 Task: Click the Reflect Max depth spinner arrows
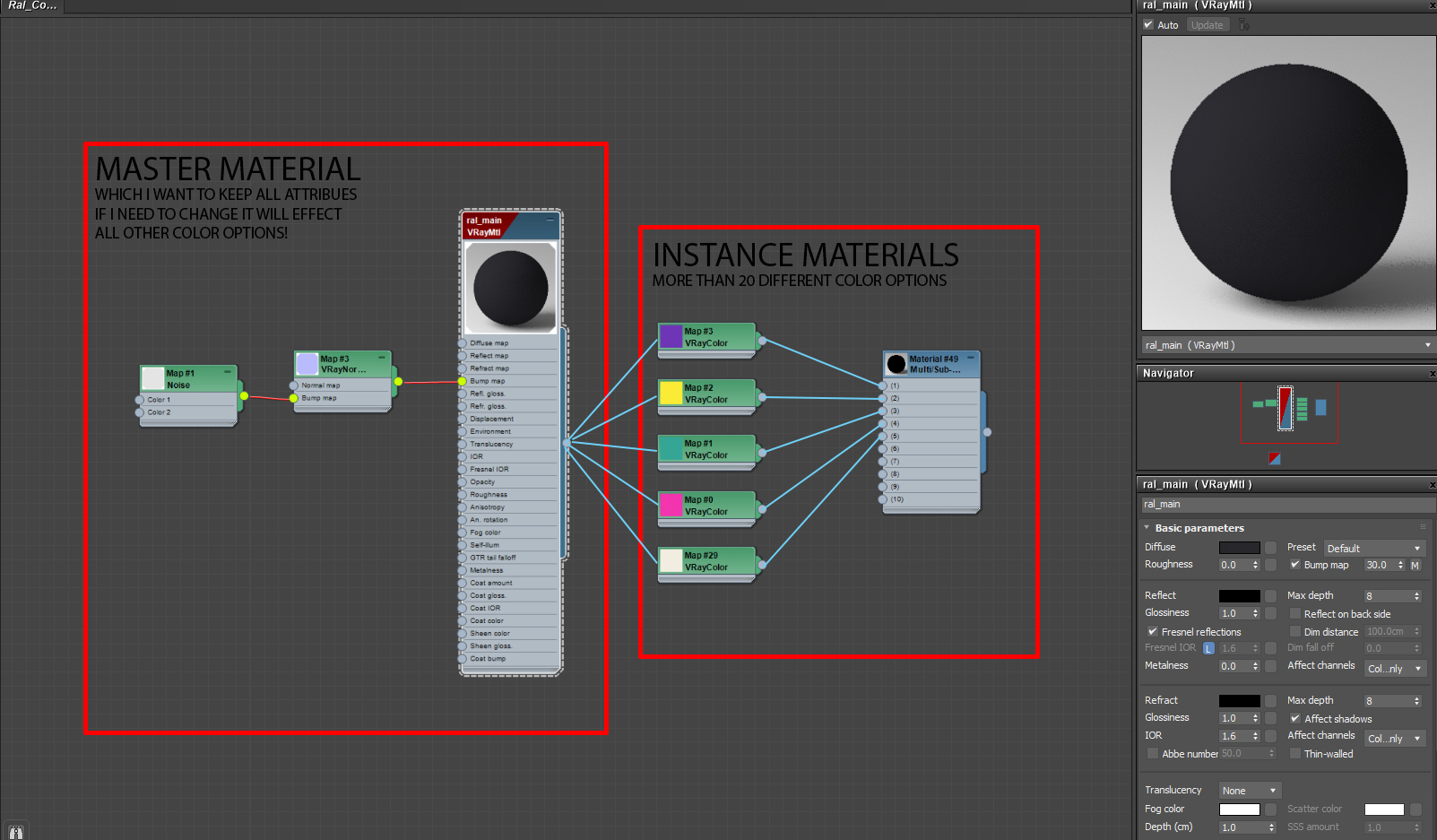click(1416, 596)
